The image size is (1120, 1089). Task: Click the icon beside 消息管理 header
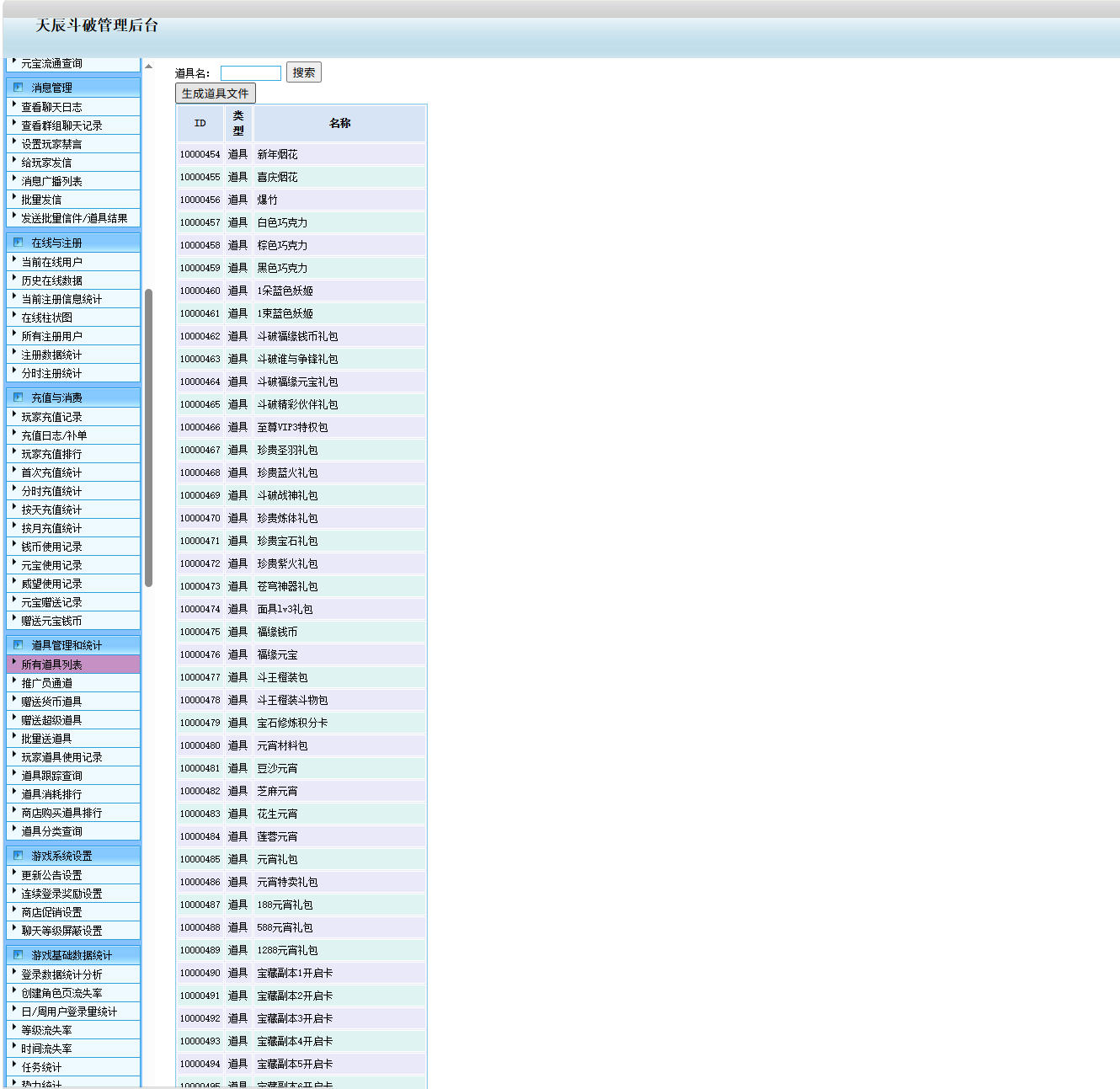18,88
